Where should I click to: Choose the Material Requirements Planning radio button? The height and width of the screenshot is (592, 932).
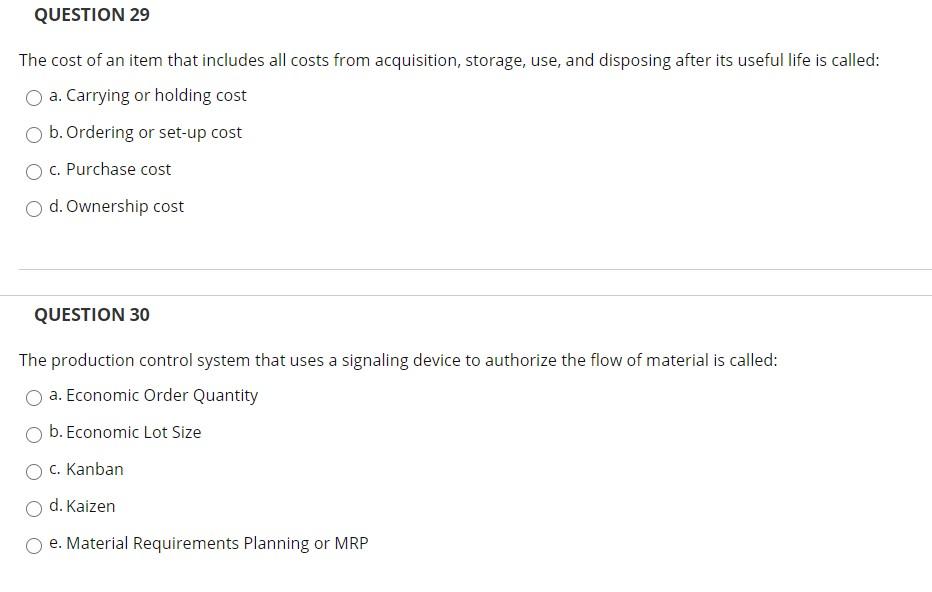coord(34,546)
